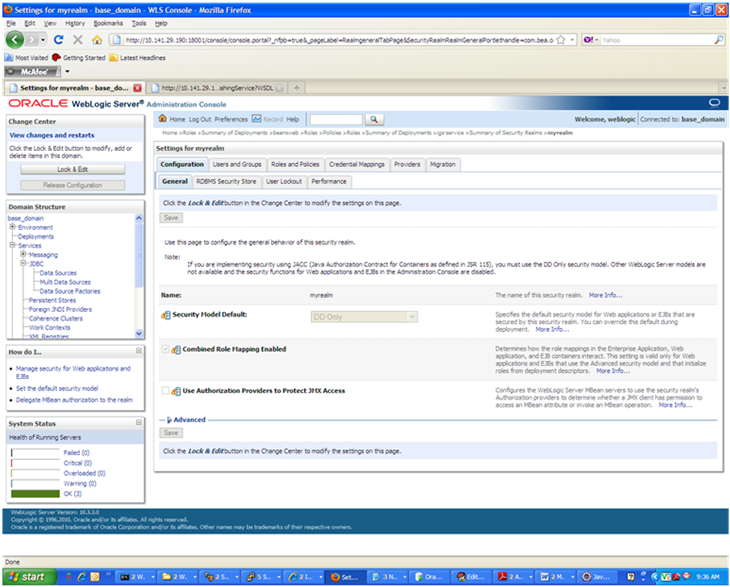
Task: Click the McAfee toolbar button
Action: [x=33, y=72]
